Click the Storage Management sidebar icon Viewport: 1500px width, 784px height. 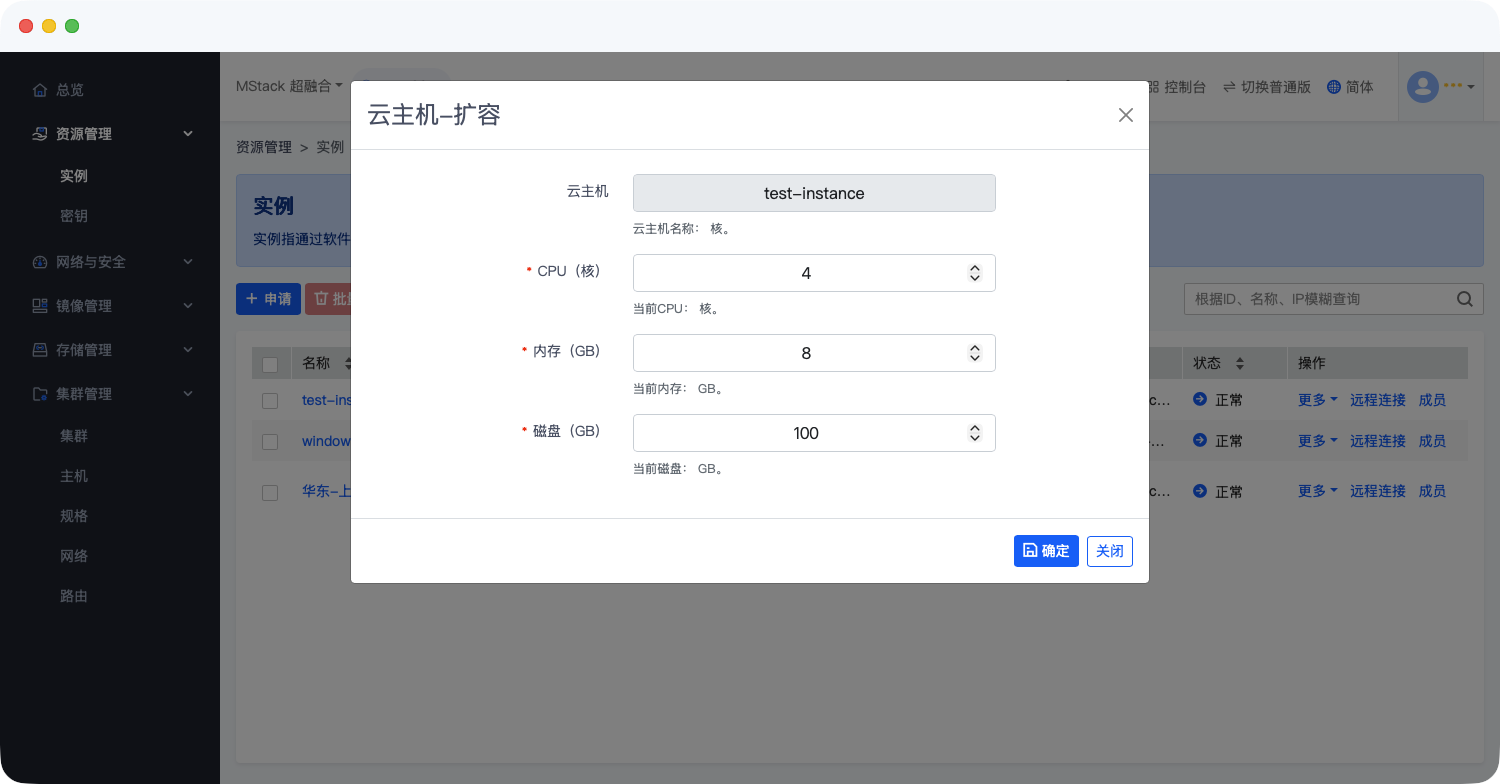pos(40,350)
